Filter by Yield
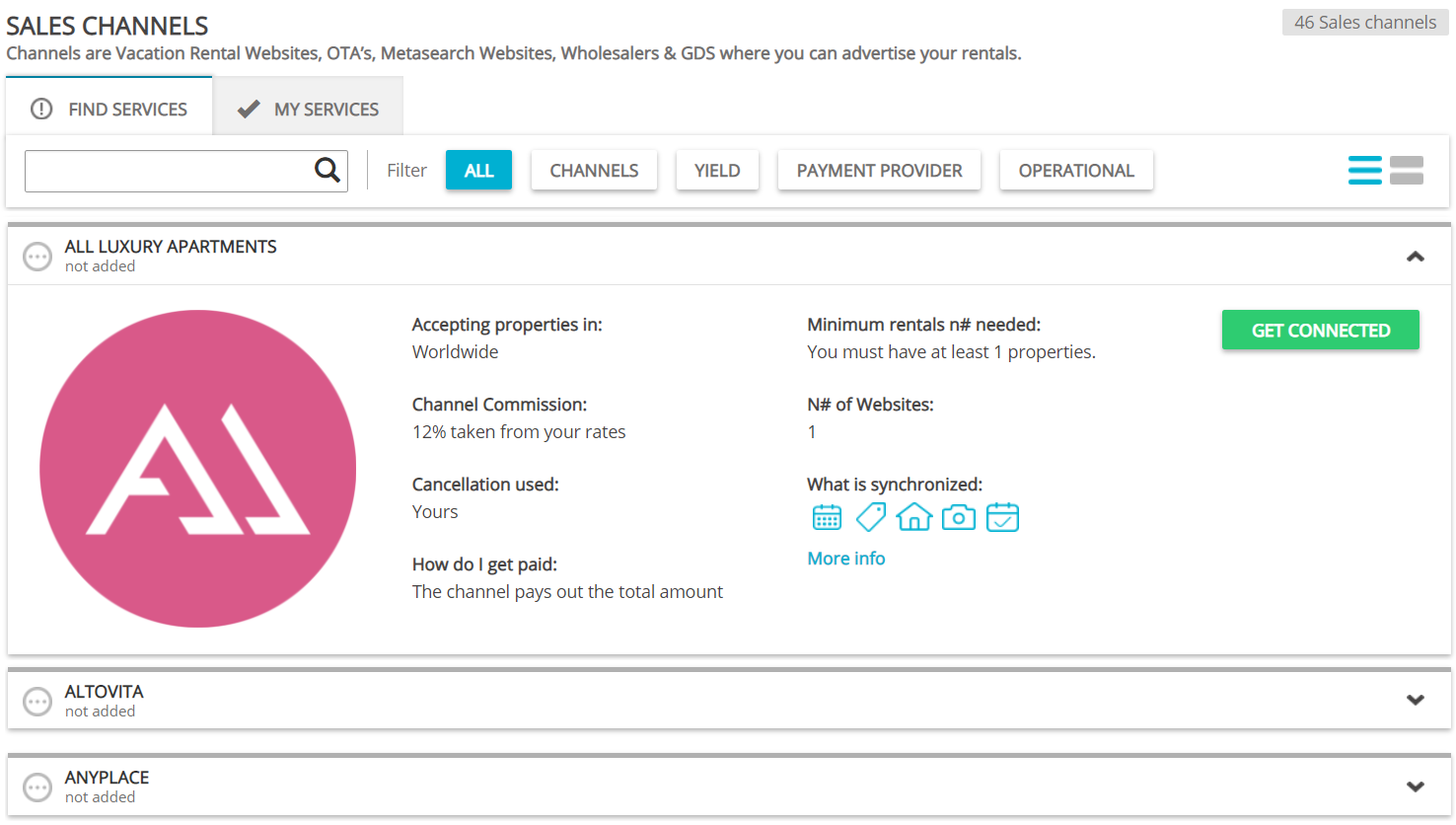 click(x=717, y=170)
